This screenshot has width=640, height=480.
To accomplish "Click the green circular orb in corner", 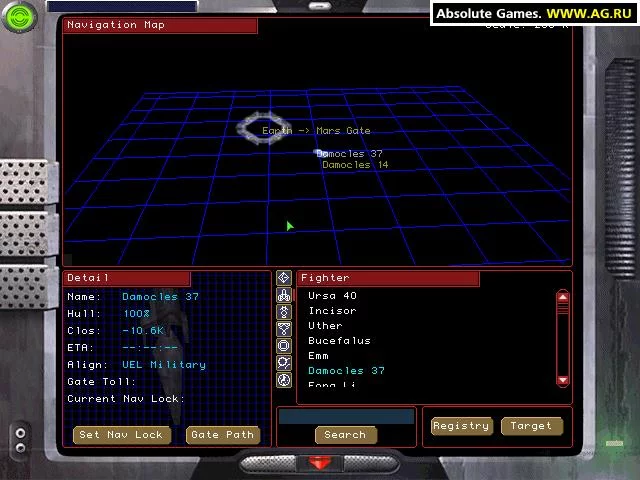I will (19, 17).
